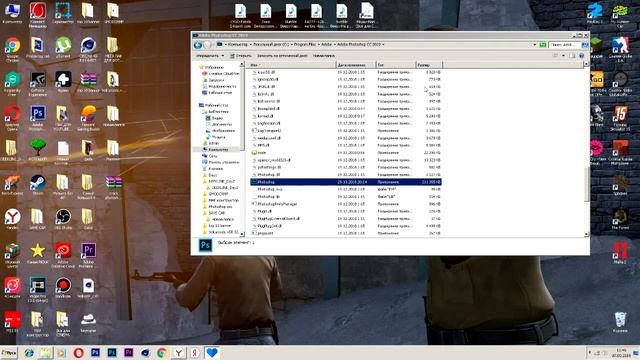Viewport: 640px width, 360px height.
Task: Select the LogTransport2 application file
Action: [345, 131]
